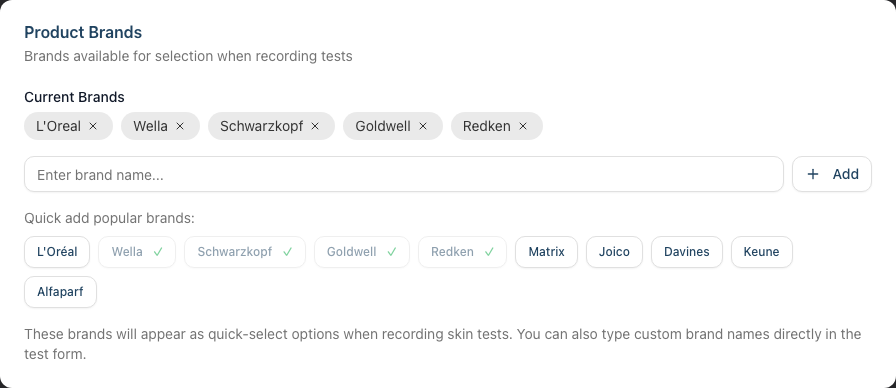Select the Redken chip in Current Brands
This screenshot has height=388, width=896.
point(497,126)
